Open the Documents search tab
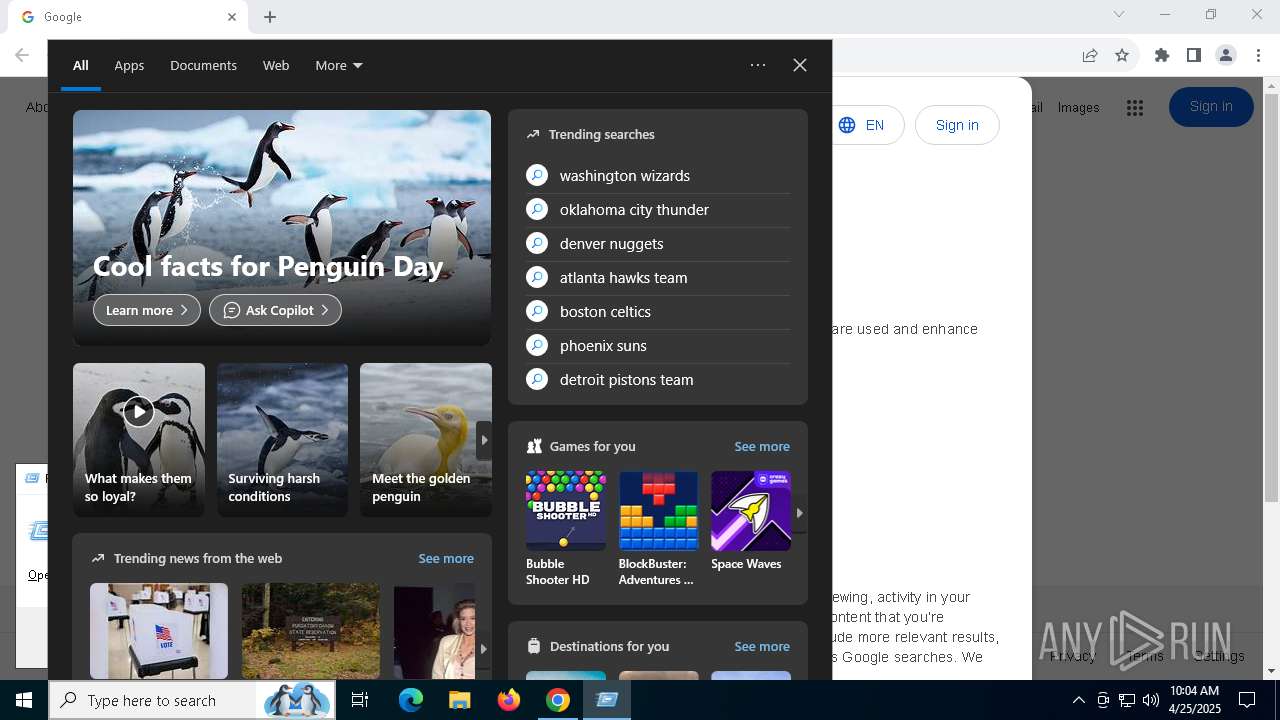The width and height of the screenshot is (1280, 720). [x=203, y=65]
